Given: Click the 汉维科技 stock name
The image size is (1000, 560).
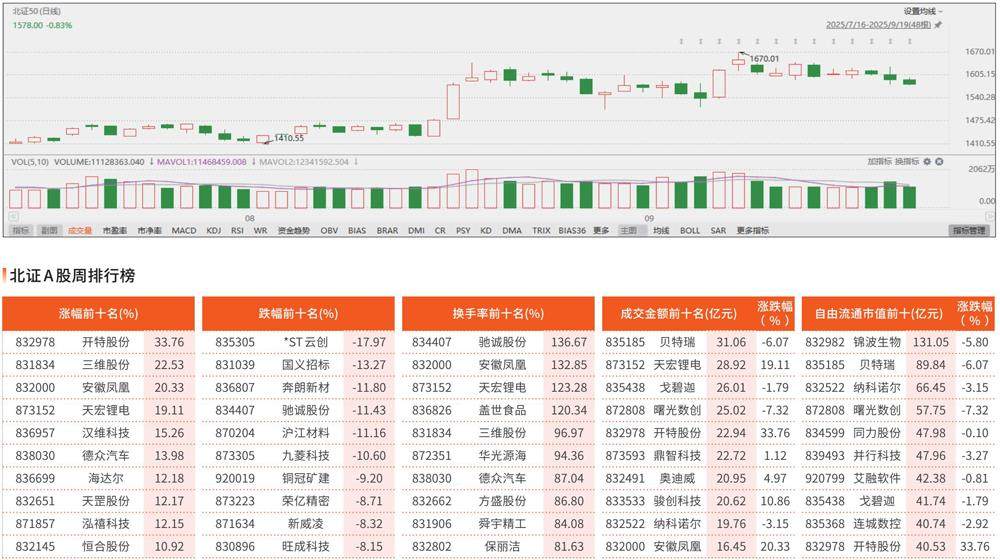Looking at the screenshot, I should point(106,432).
